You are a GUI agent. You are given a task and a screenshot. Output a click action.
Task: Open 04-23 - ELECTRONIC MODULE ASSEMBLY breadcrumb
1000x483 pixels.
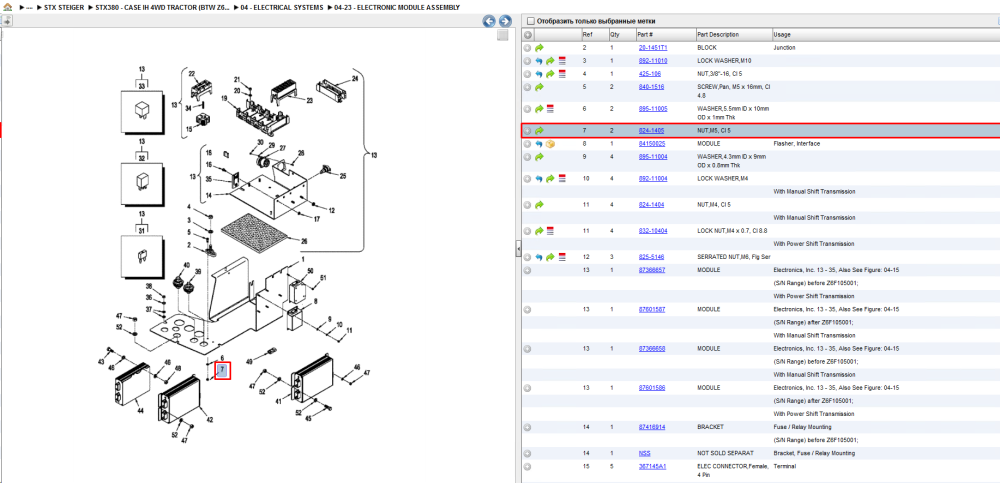click(x=397, y=7)
